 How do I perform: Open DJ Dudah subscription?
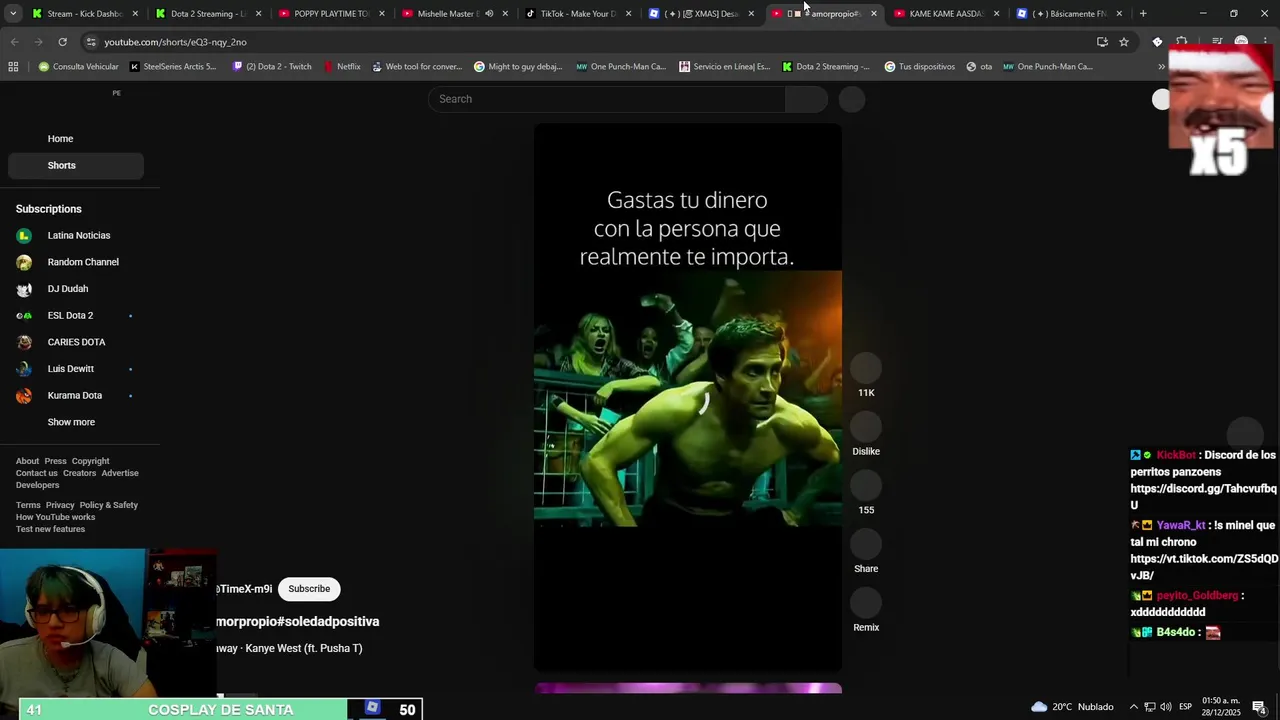[x=76, y=289]
